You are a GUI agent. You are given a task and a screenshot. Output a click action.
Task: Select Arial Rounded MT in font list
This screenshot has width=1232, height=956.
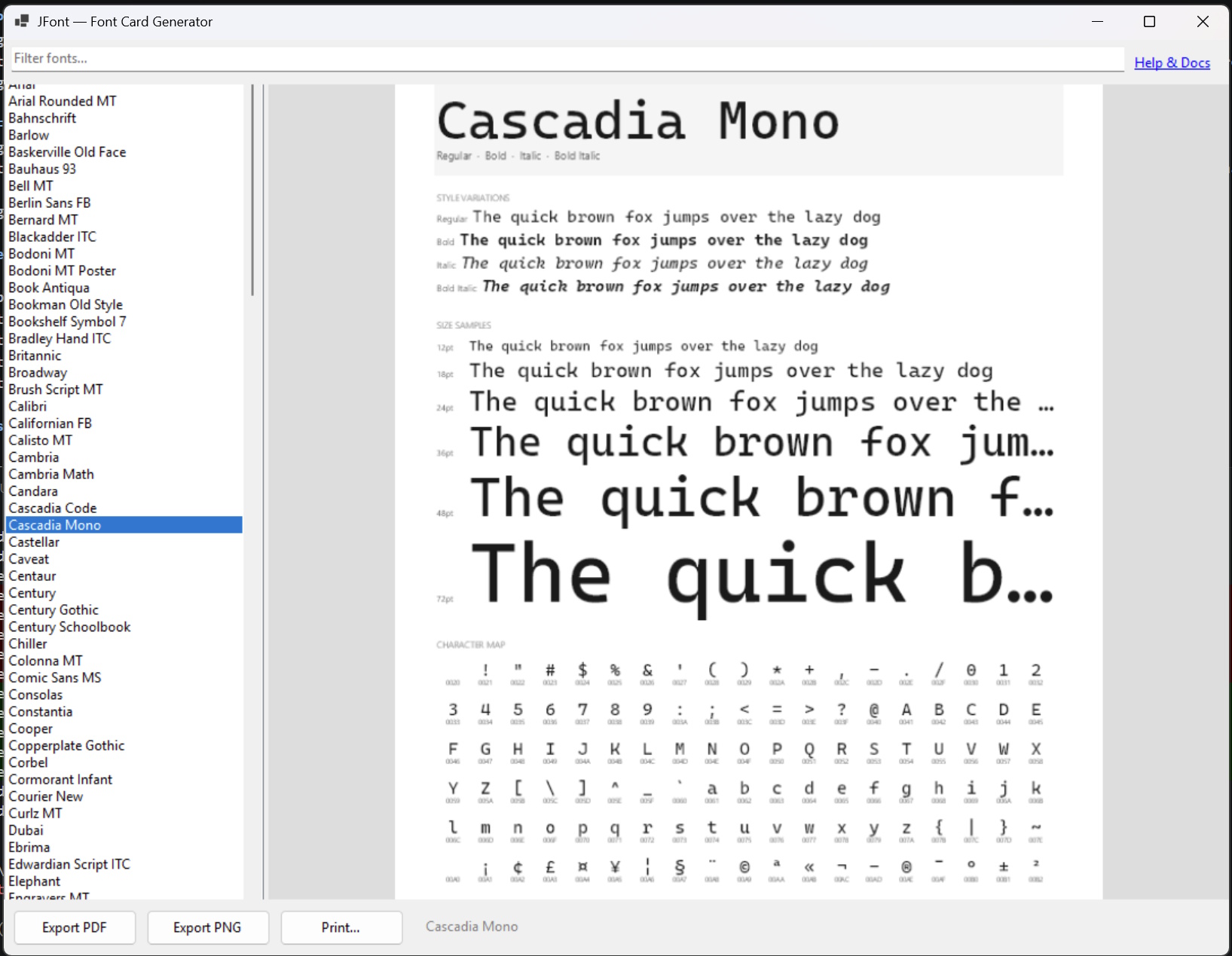coord(124,101)
